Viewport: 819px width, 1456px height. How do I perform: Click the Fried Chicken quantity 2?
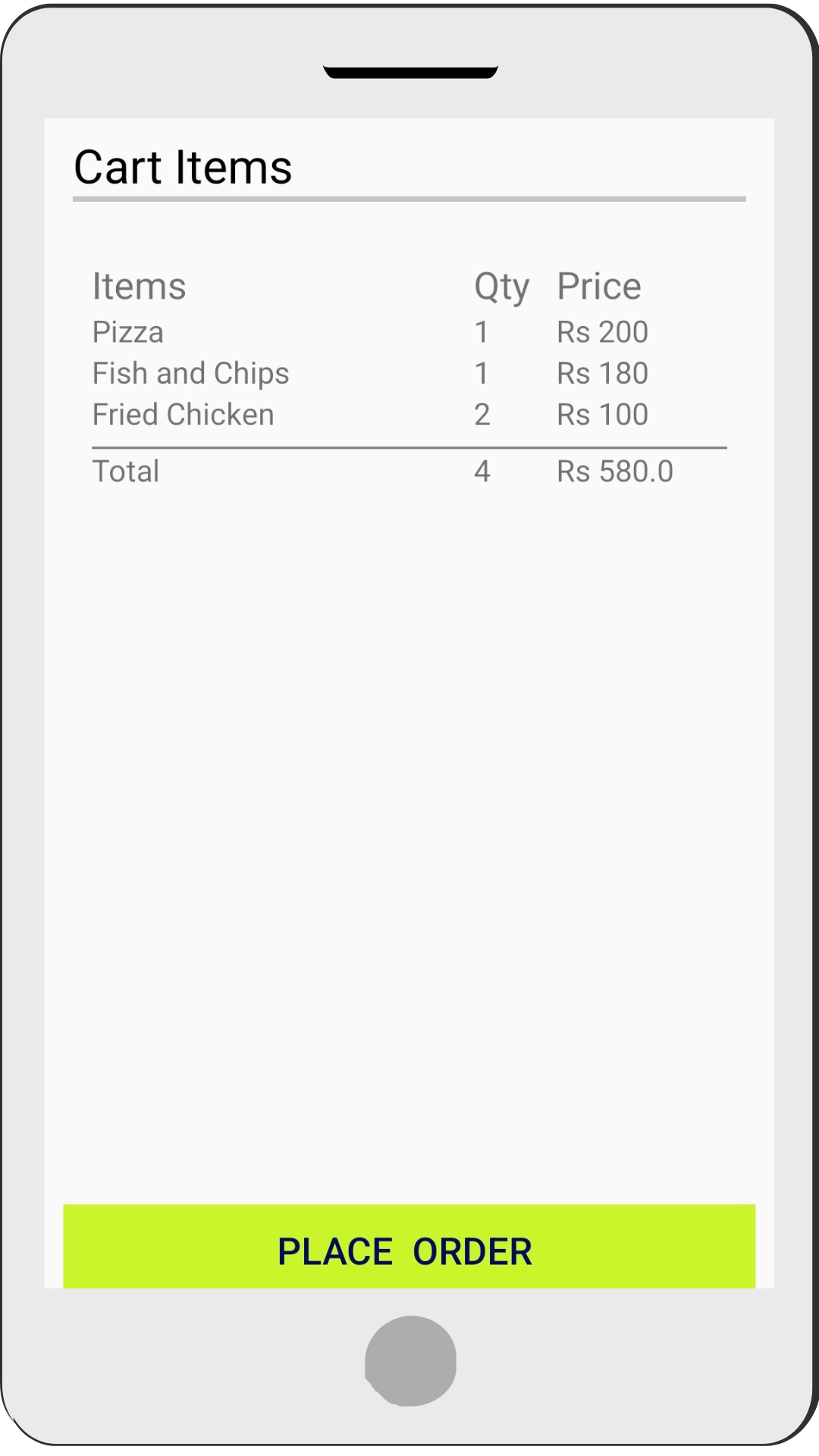pyautogui.click(x=482, y=415)
